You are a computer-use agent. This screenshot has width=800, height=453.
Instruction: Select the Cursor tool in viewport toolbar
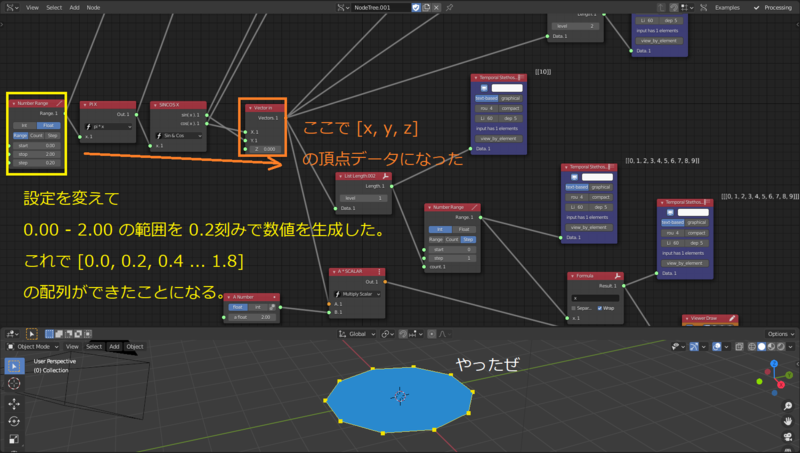(x=14, y=384)
